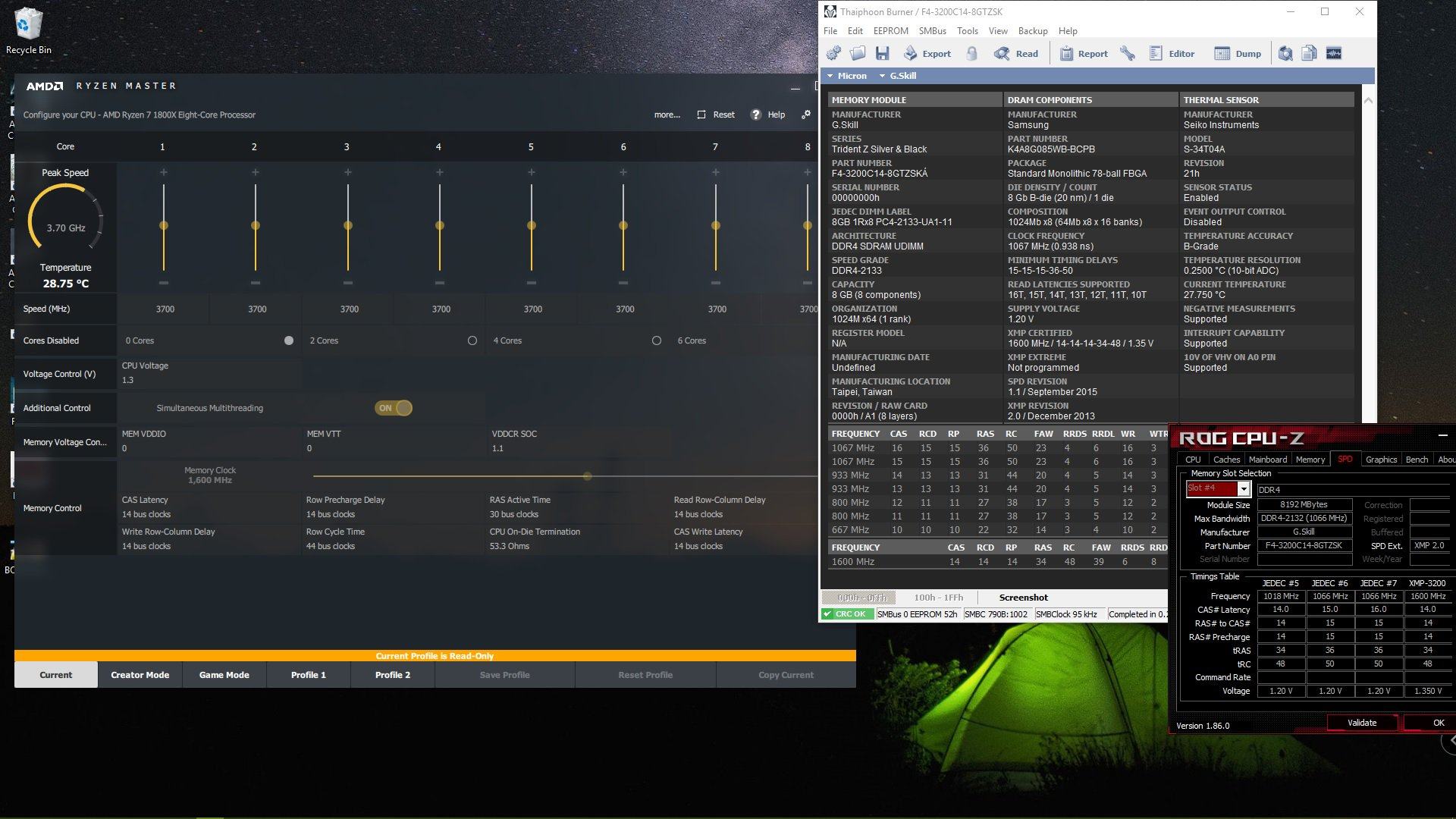The image size is (1456, 819).
Task: Select the 0 Cores disabled radio button
Action: coord(289,340)
